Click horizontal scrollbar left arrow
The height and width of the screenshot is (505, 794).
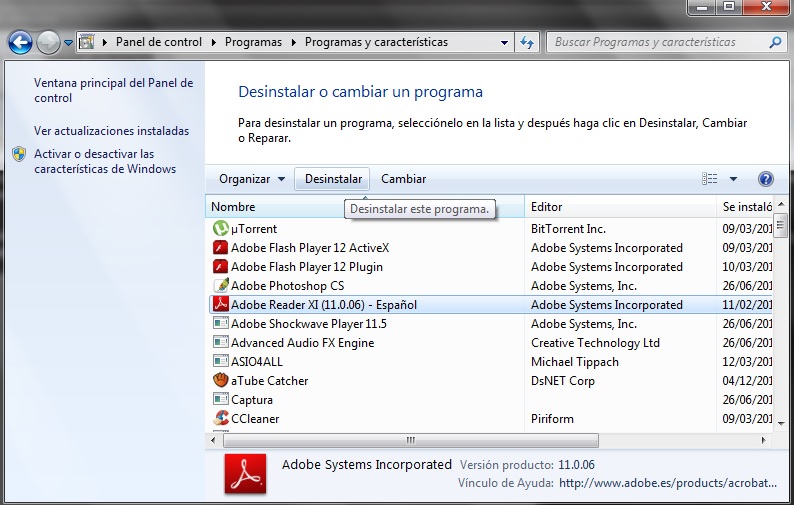[x=214, y=440]
